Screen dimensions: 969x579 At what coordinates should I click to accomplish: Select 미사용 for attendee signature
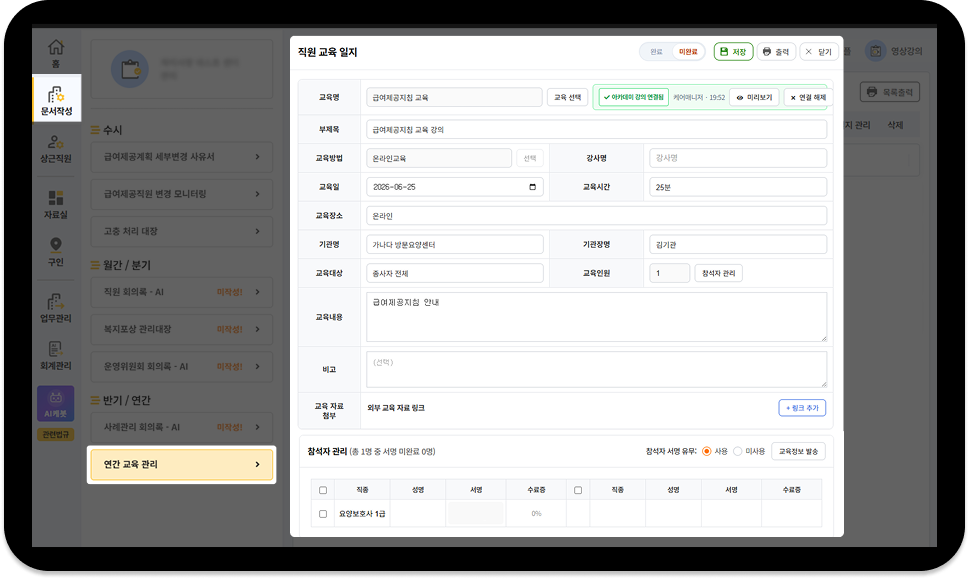click(737, 452)
